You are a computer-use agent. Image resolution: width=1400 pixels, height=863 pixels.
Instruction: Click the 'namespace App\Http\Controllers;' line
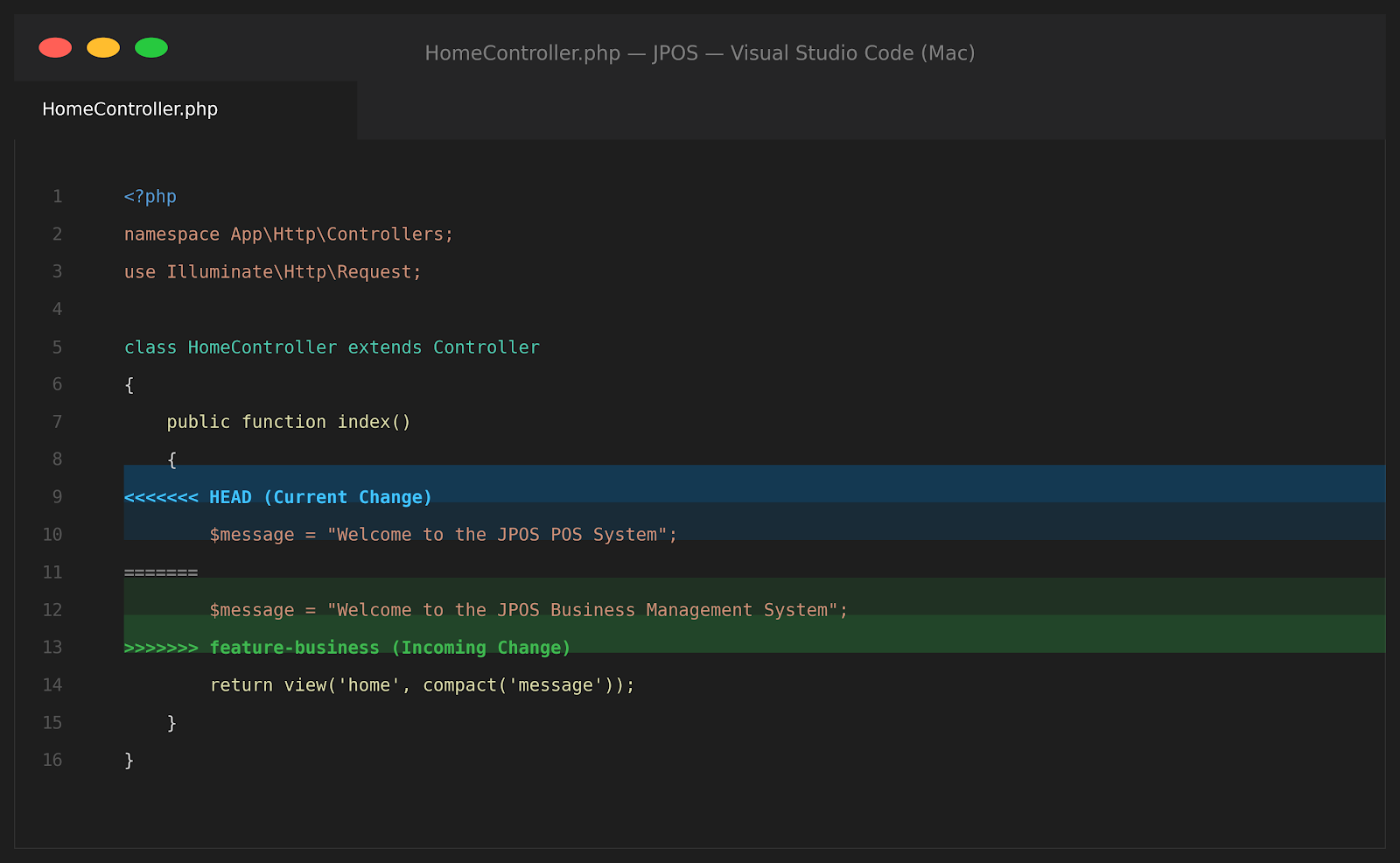click(x=289, y=235)
